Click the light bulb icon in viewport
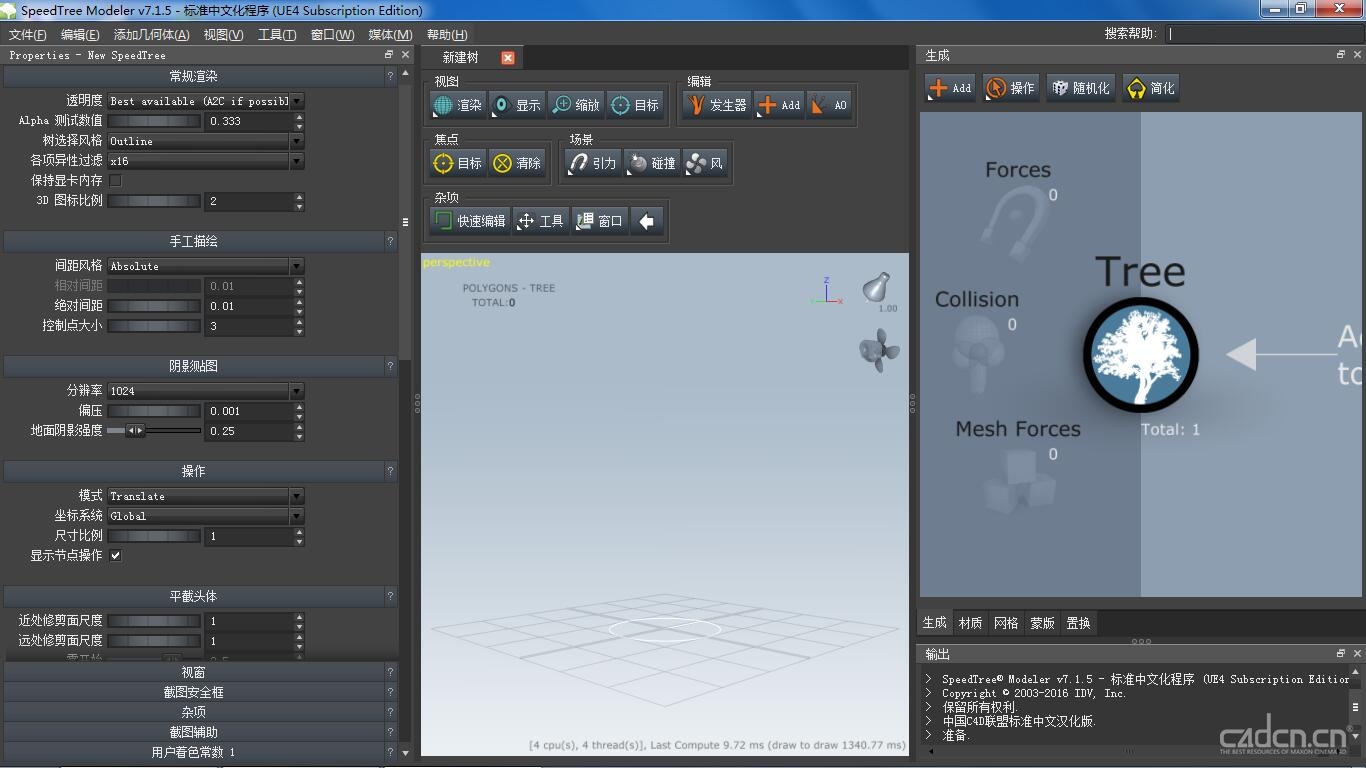This screenshot has height=768, width=1366. tap(876, 286)
